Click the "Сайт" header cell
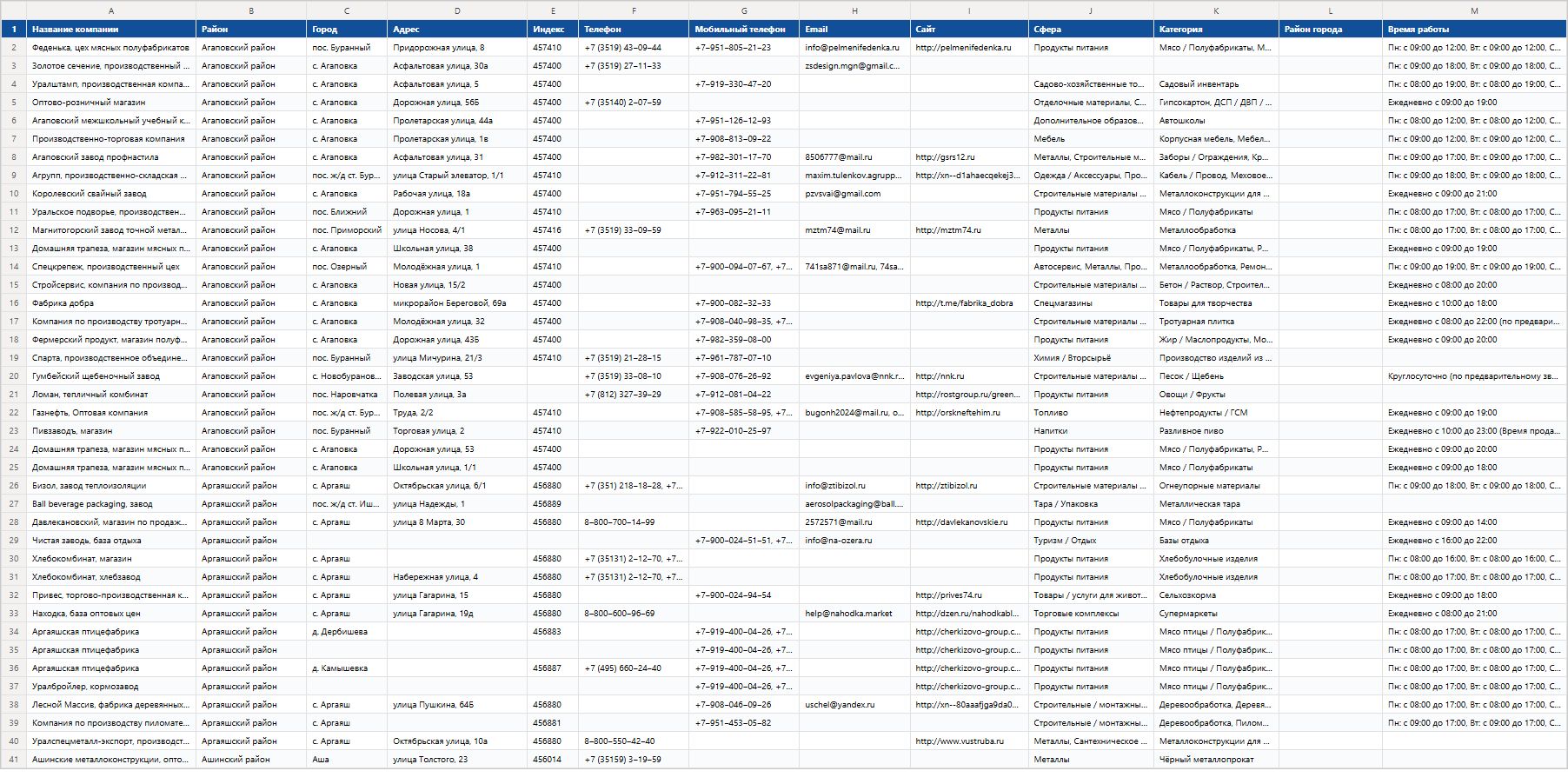Screen dimensions: 1568x784 tap(969, 29)
